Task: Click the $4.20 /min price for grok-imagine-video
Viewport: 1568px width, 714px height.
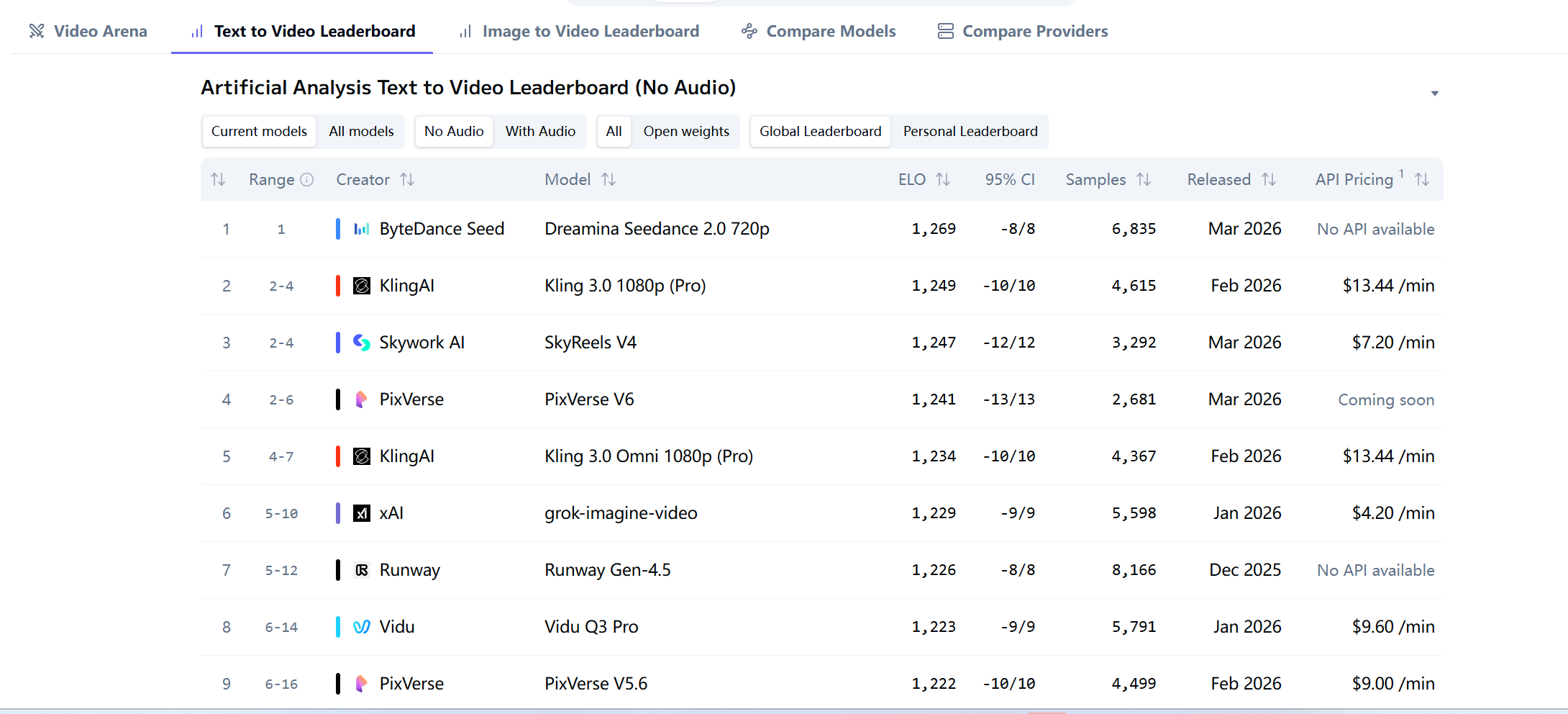Action: pyautogui.click(x=1392, y=513)
